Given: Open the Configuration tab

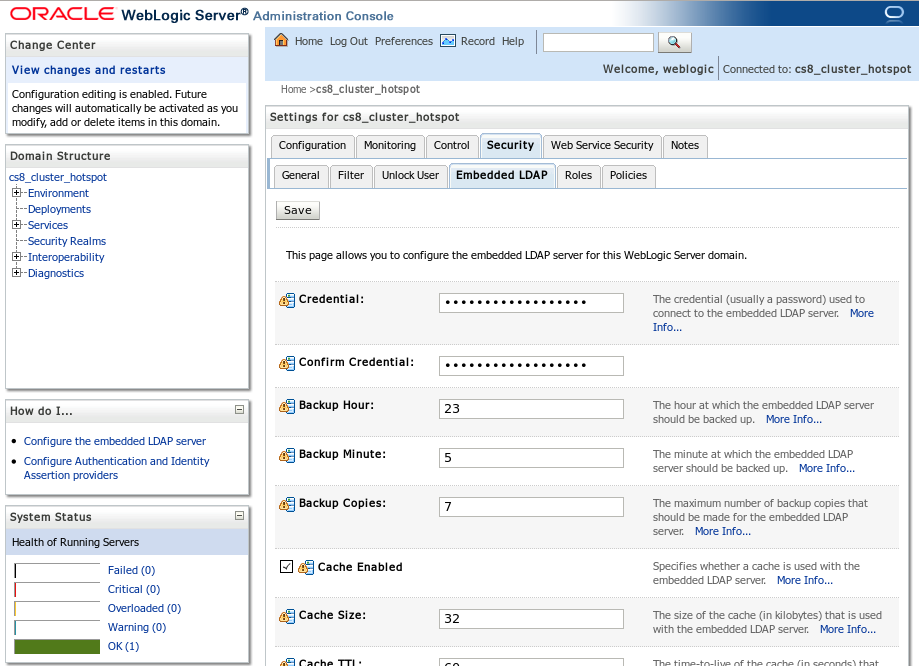Looking at the screenshot, I should 312,146.
